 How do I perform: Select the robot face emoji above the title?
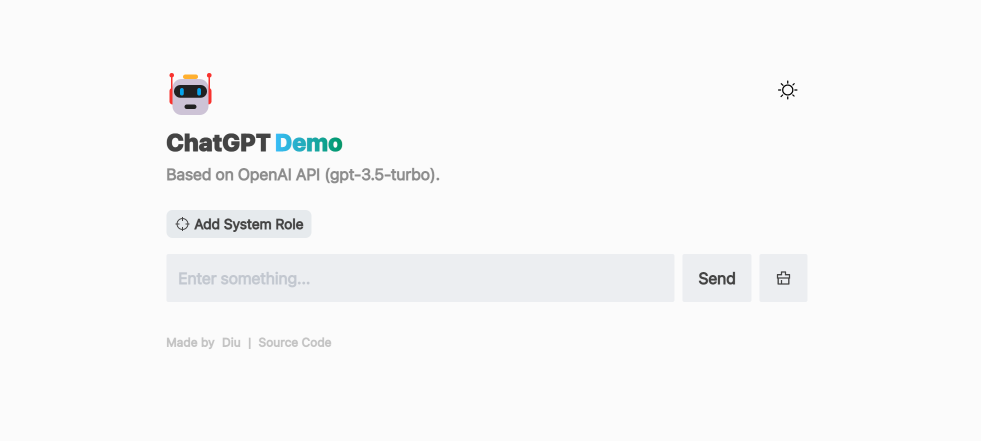[x=190, y=94]
